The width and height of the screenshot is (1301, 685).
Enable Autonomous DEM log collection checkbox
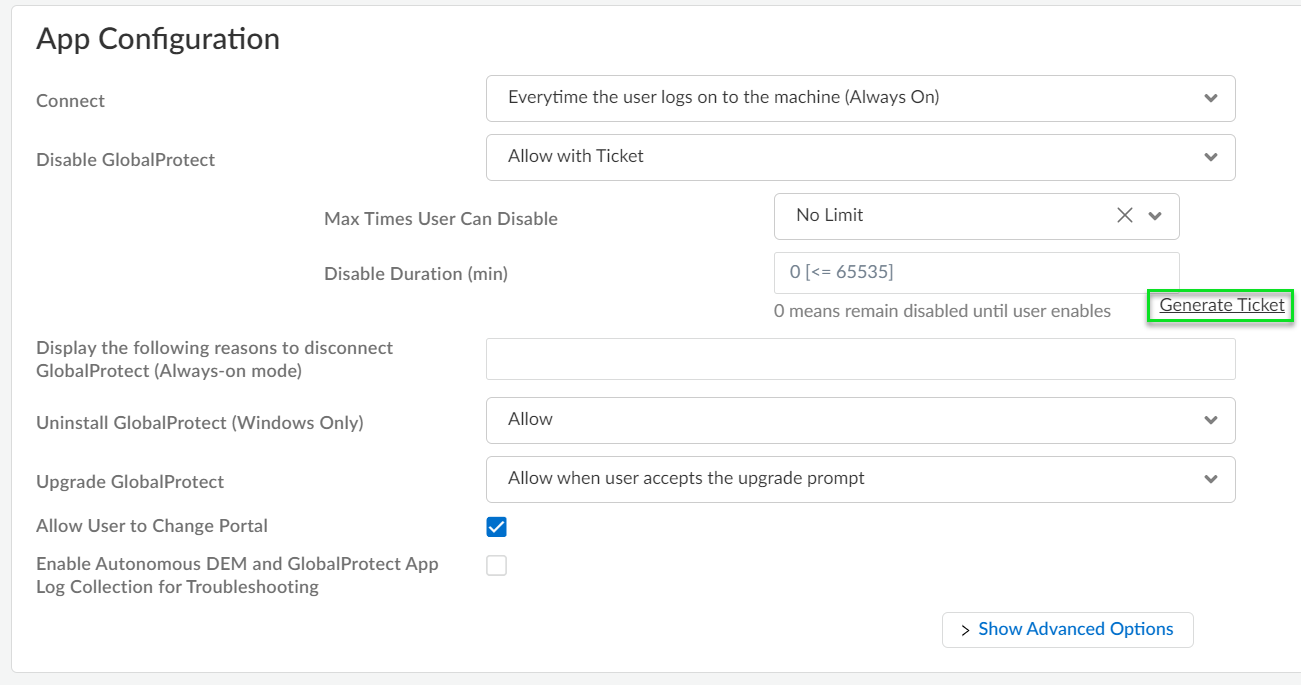click(x=496, y=566)
